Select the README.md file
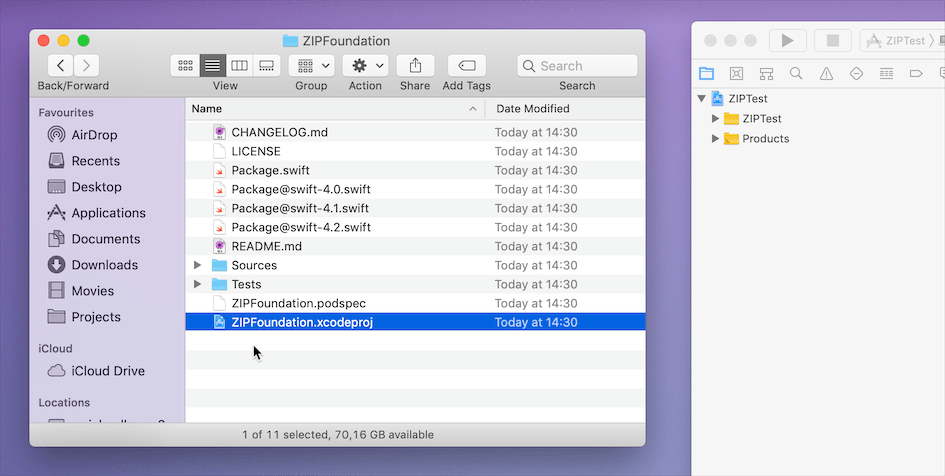 pyautogui.click(x=415, y=246)
